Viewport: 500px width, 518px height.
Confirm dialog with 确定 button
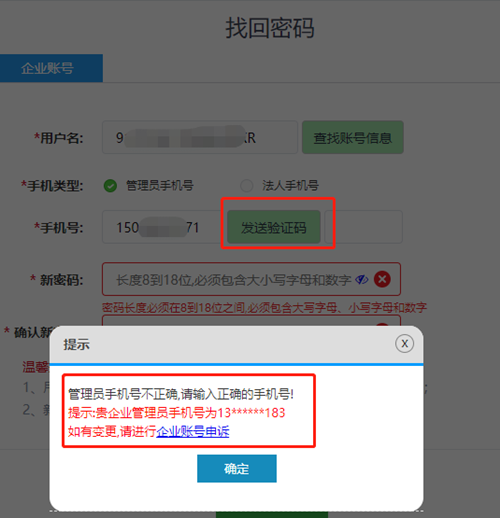tap(237, 468)
